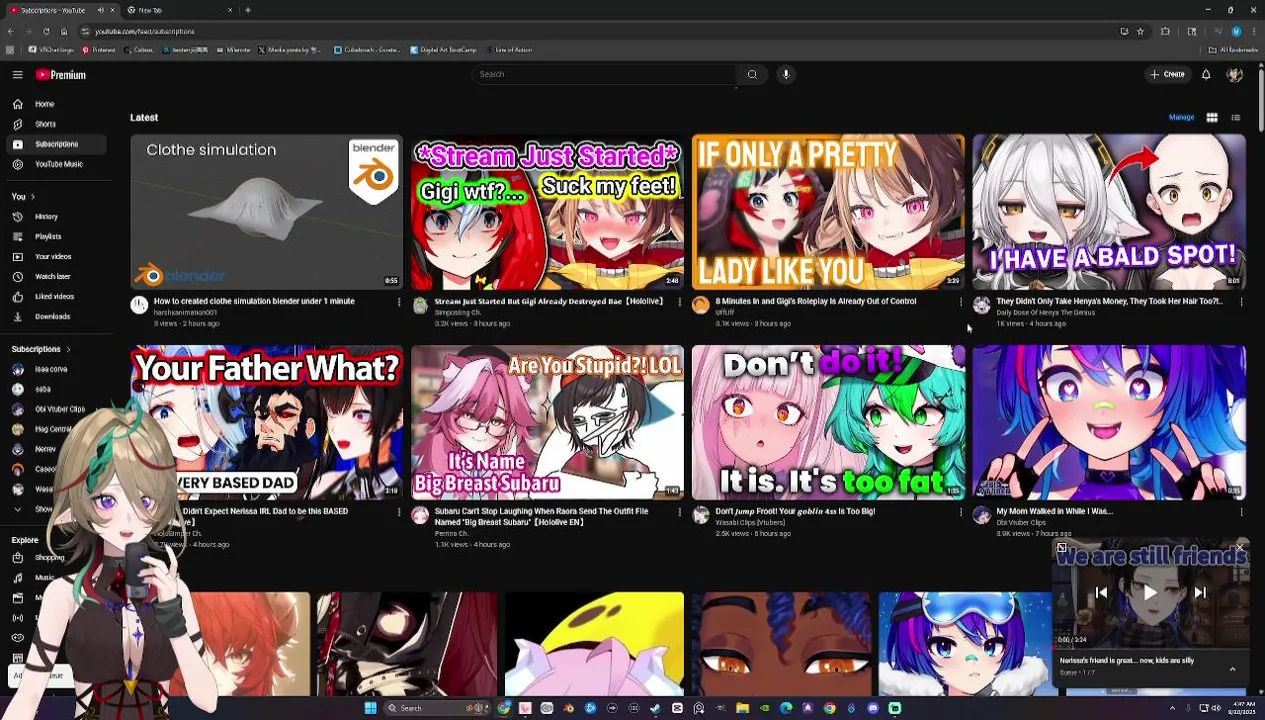
Task: Open My Mom Walked in video title
Action: click(x=1054, y=511)
